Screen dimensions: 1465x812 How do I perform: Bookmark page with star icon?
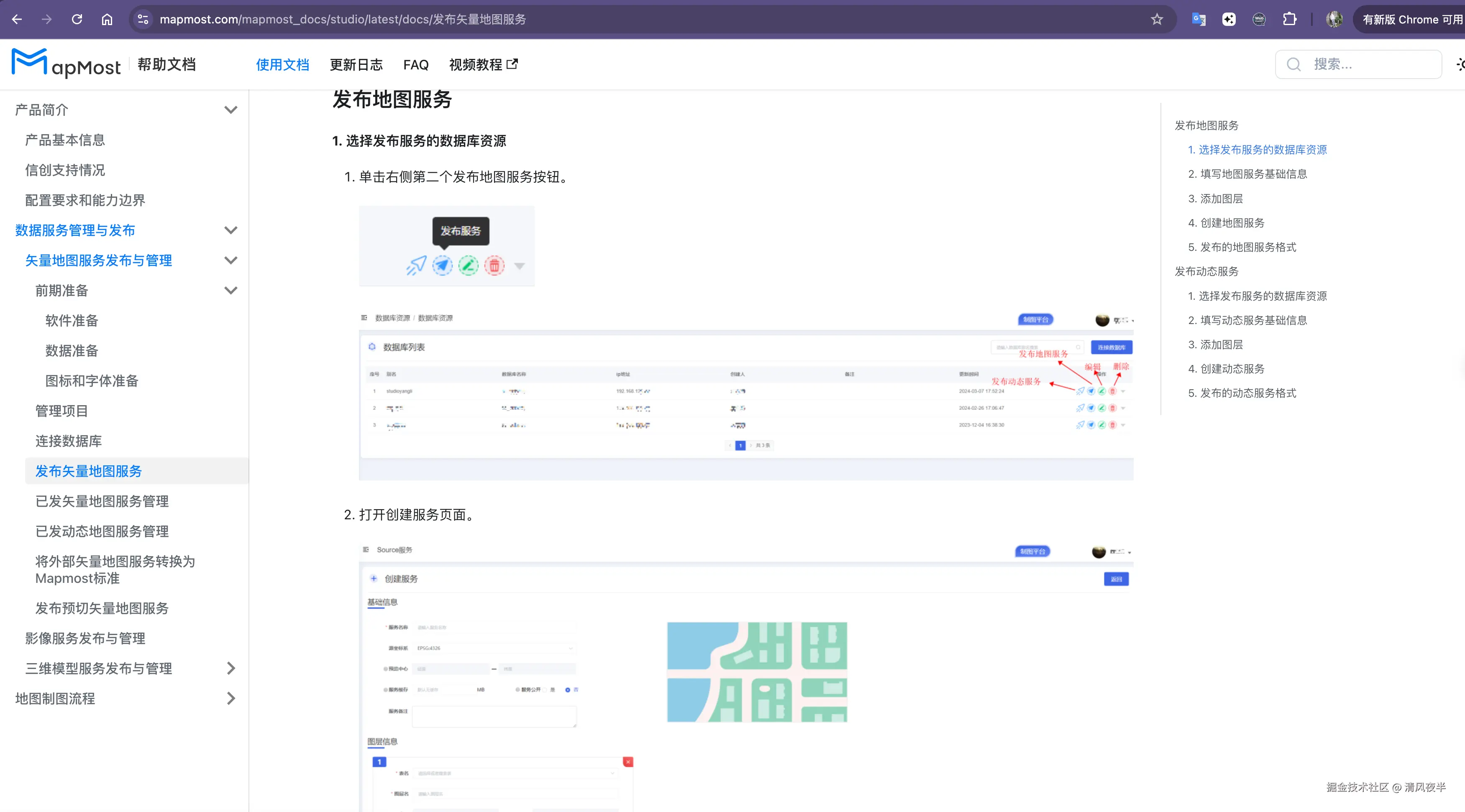tap(1157, 19)
